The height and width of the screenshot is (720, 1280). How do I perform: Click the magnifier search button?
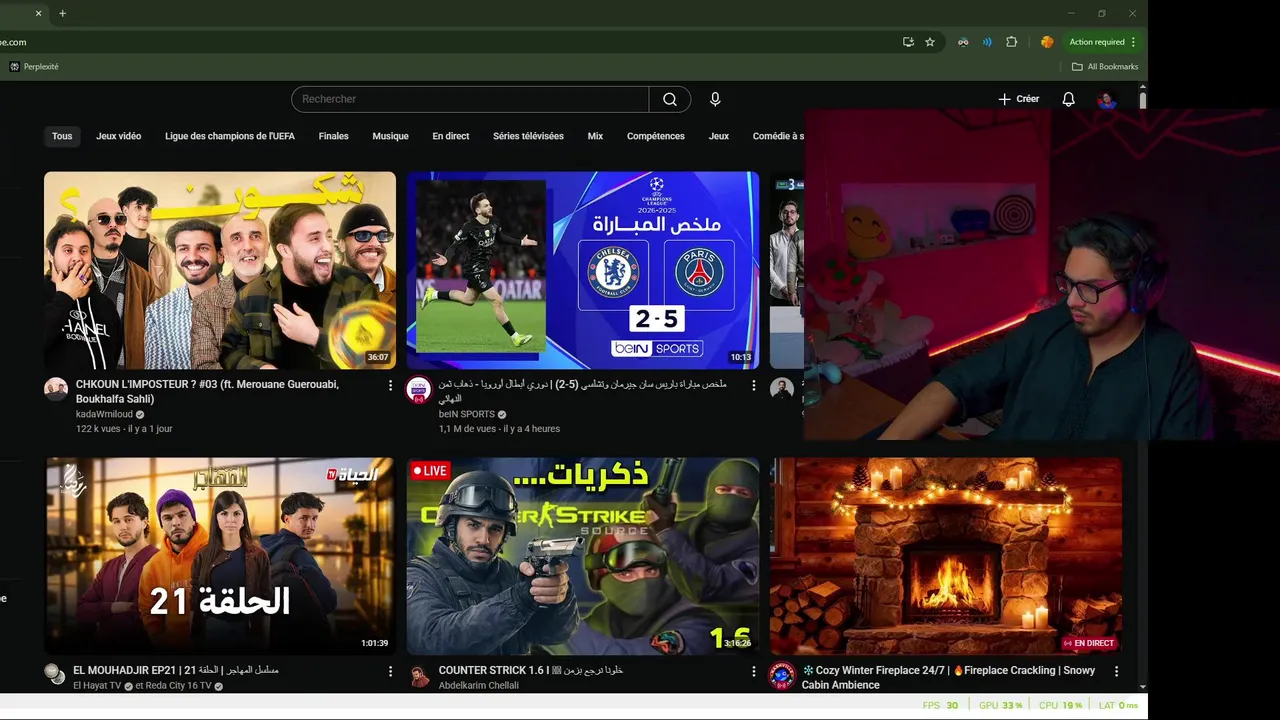tap(670, 99)
